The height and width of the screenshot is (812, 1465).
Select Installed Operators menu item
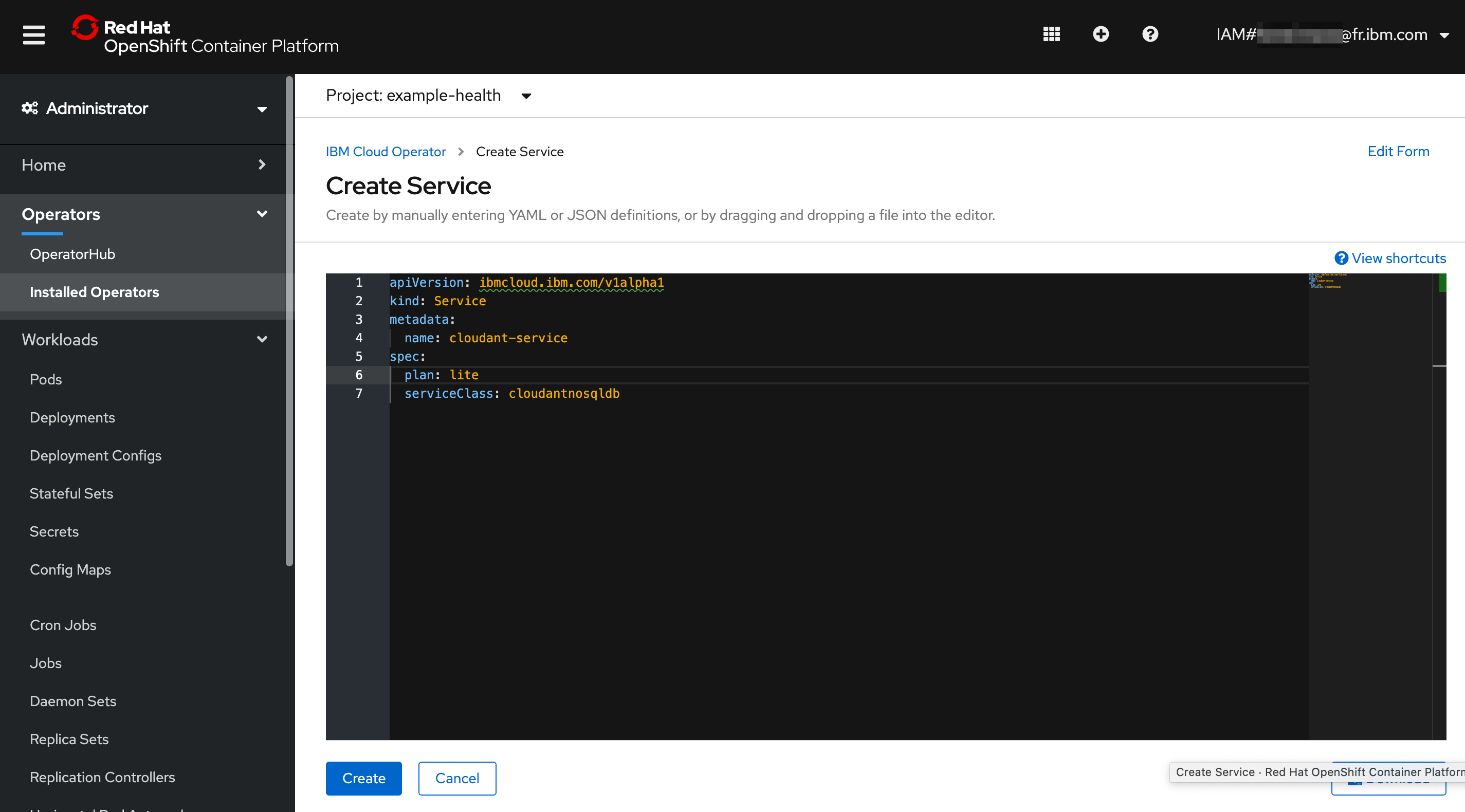pyautogui.click(x=94, y=291)
